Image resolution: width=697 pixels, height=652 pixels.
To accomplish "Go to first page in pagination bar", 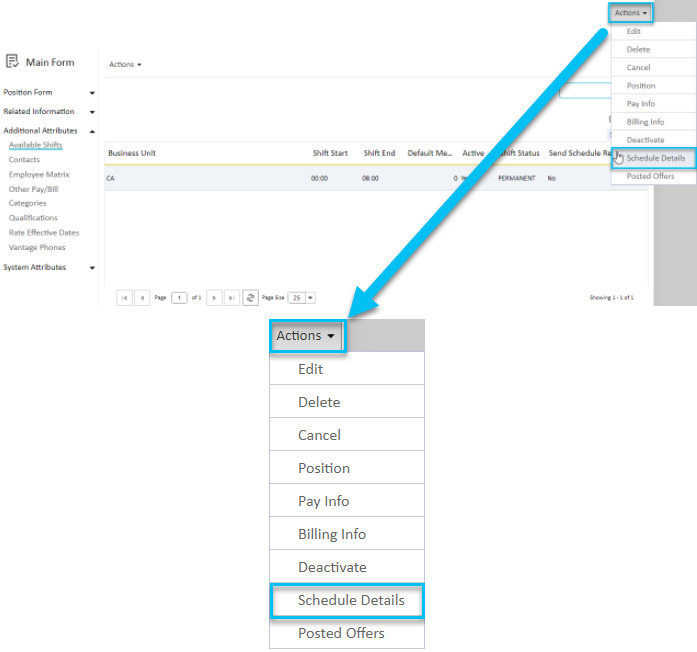I will tap(124, 298).
